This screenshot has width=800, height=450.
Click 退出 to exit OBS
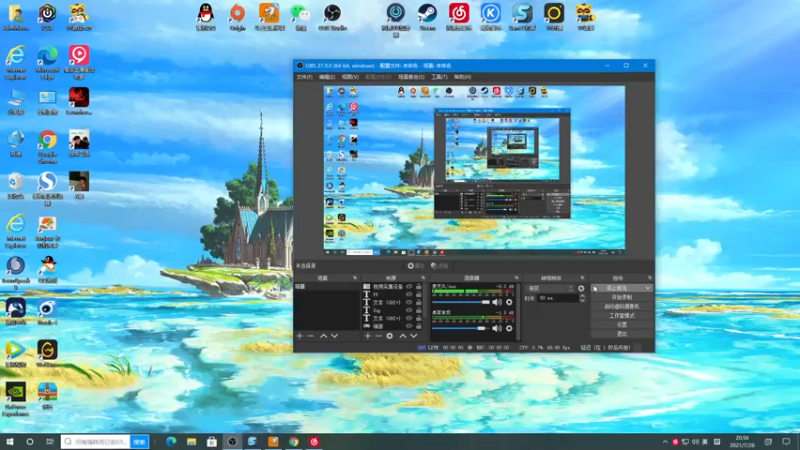coord(622,334)
